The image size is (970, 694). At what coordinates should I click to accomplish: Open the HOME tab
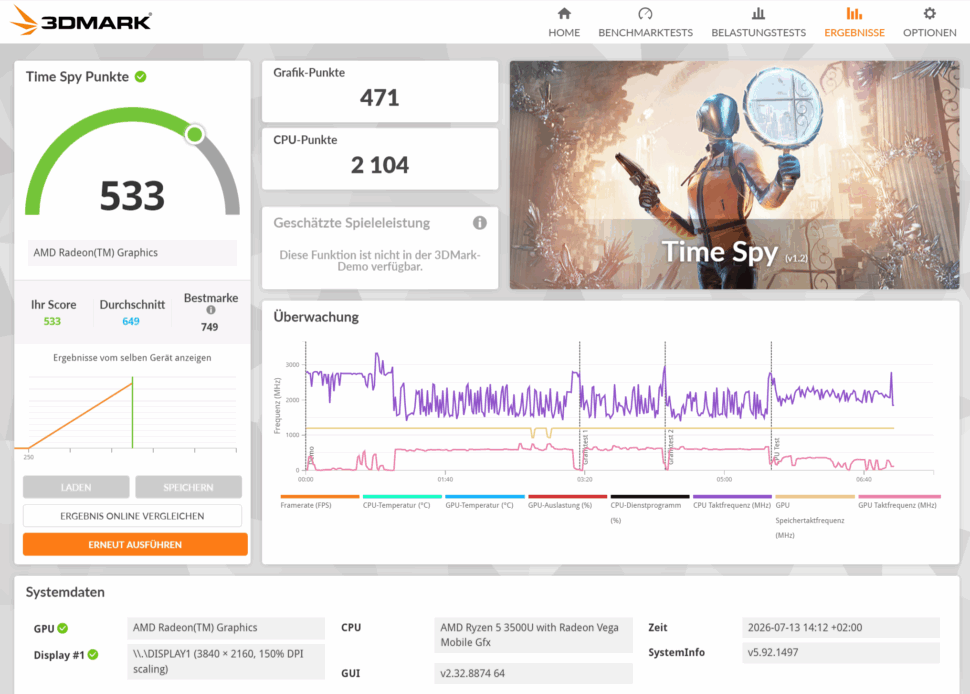564,22
